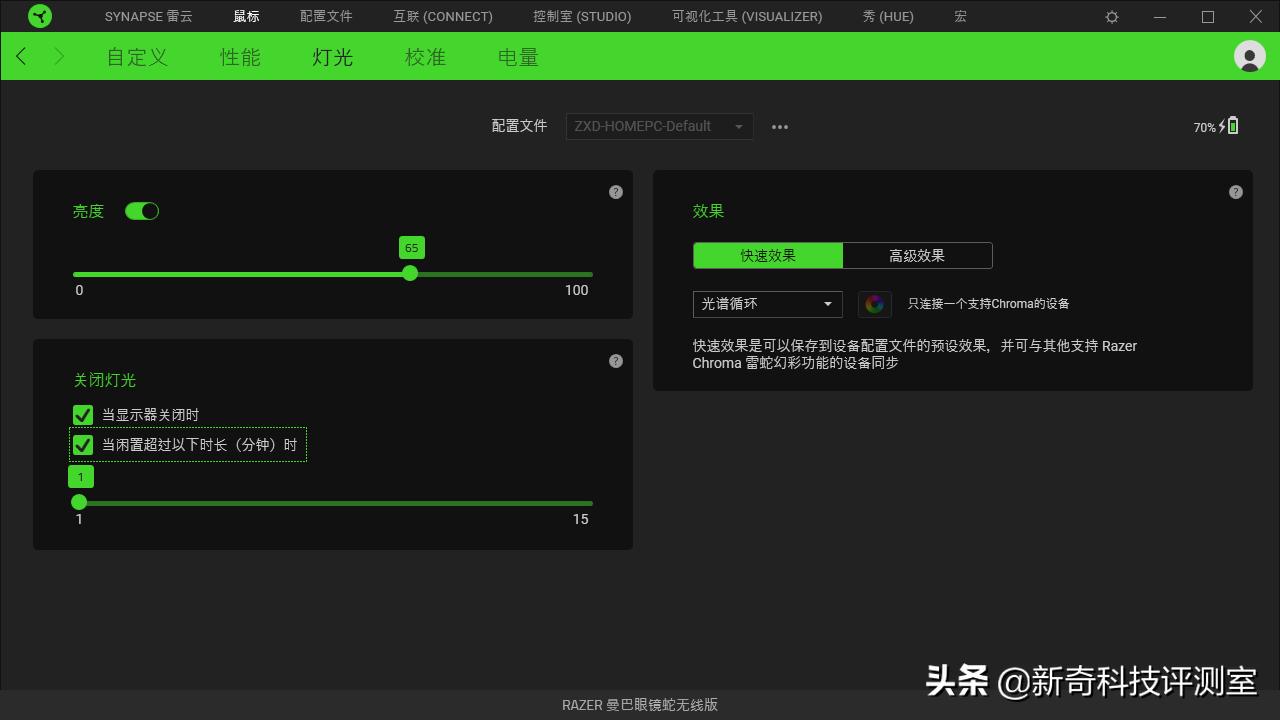Image resolution: width=1280 pixels, height=720 pixels.
Task: Open the more options menu next to profile
Action: tap(780, 126)
